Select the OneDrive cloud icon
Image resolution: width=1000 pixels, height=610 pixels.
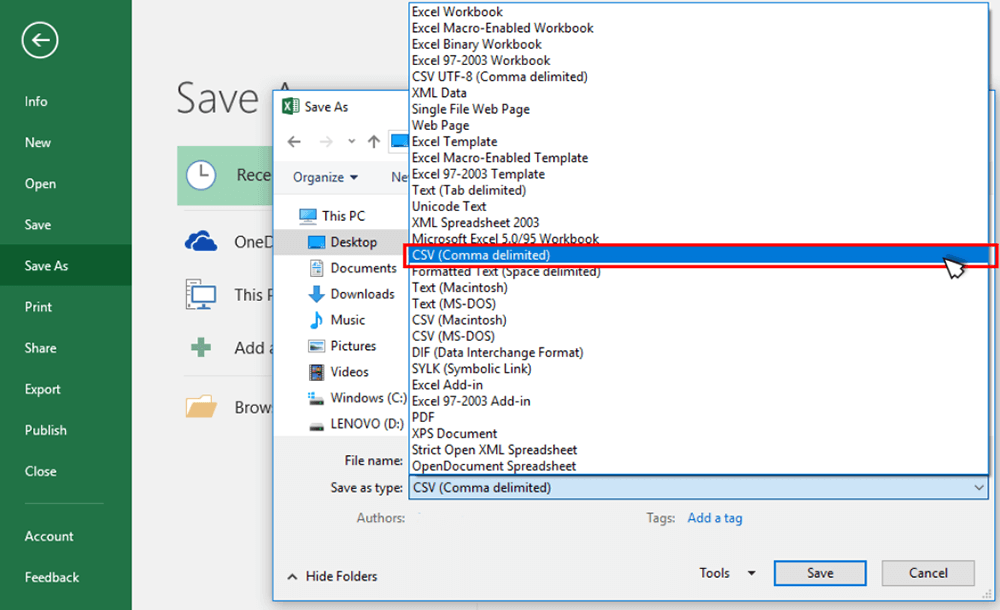(x=201, y=241)
